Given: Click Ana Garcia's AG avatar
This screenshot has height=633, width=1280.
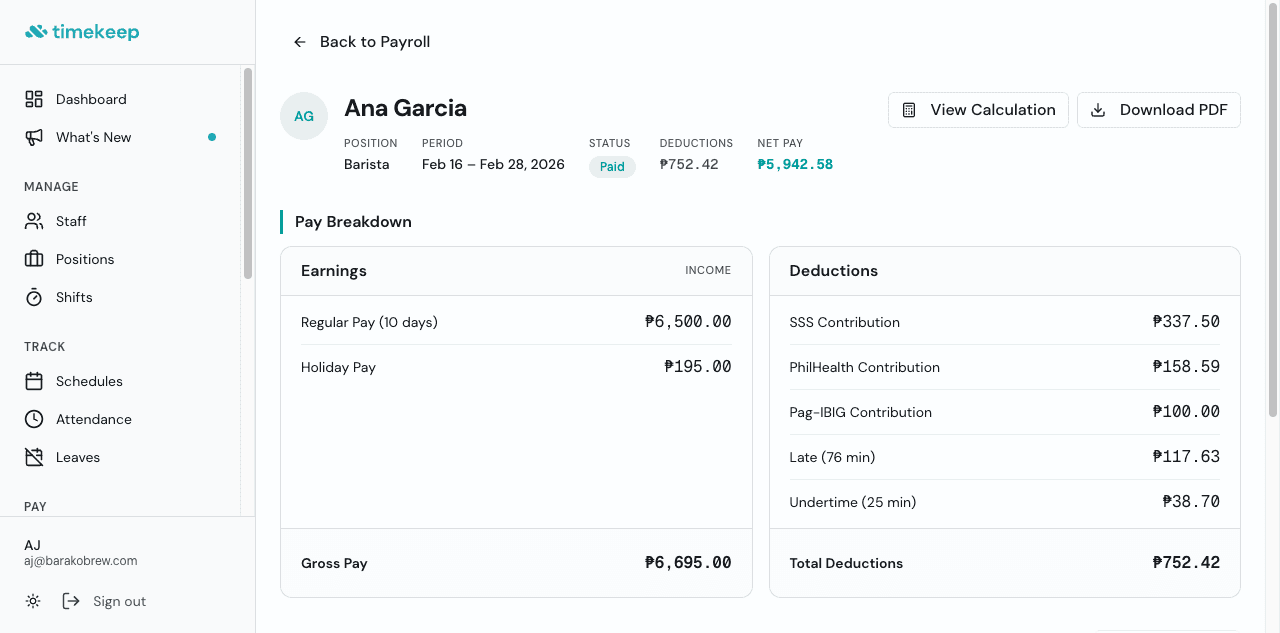Looking at the screenshot, I should click(303, 116).
